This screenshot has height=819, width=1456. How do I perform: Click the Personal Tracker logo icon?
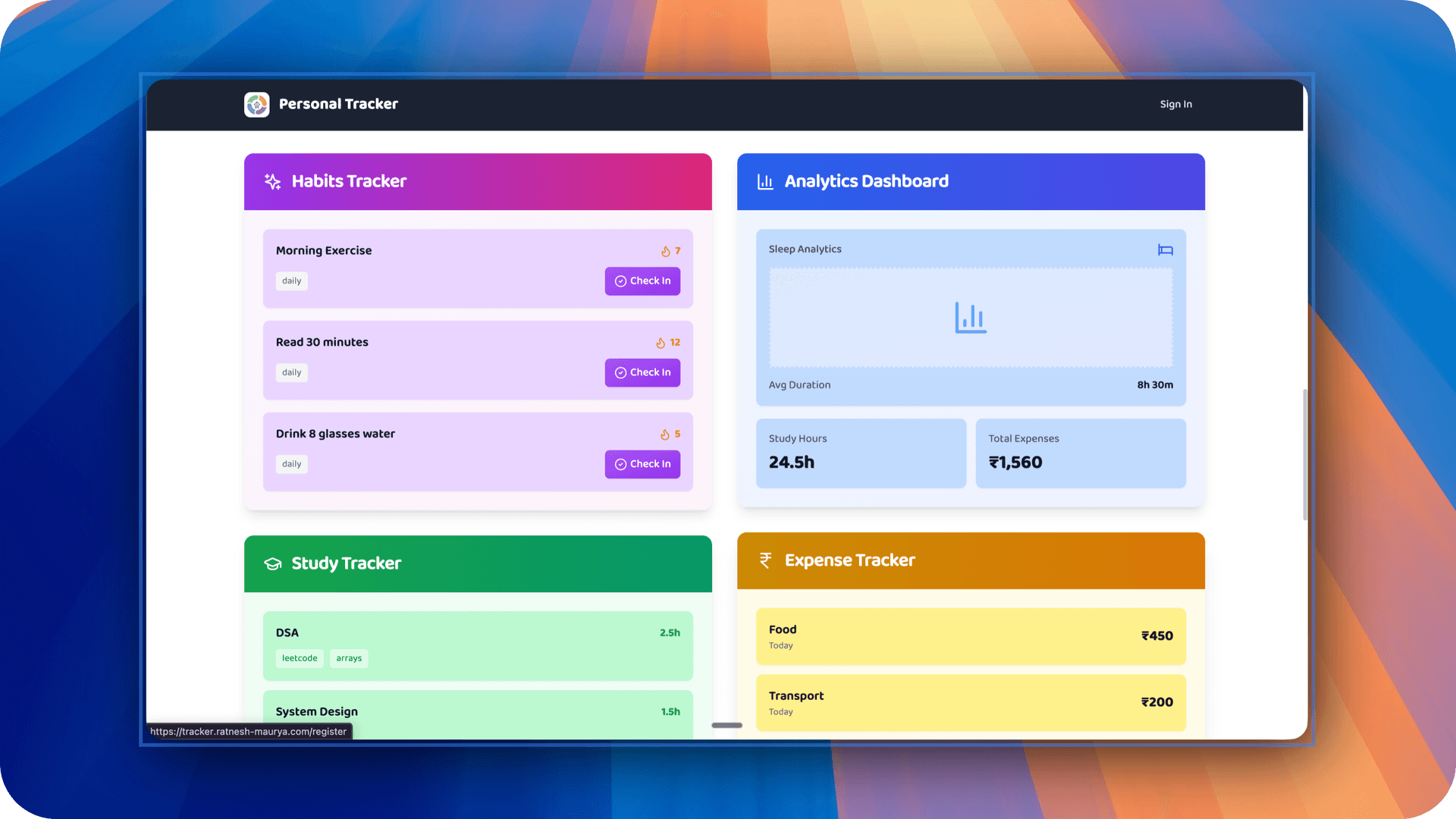click(256, 104)
